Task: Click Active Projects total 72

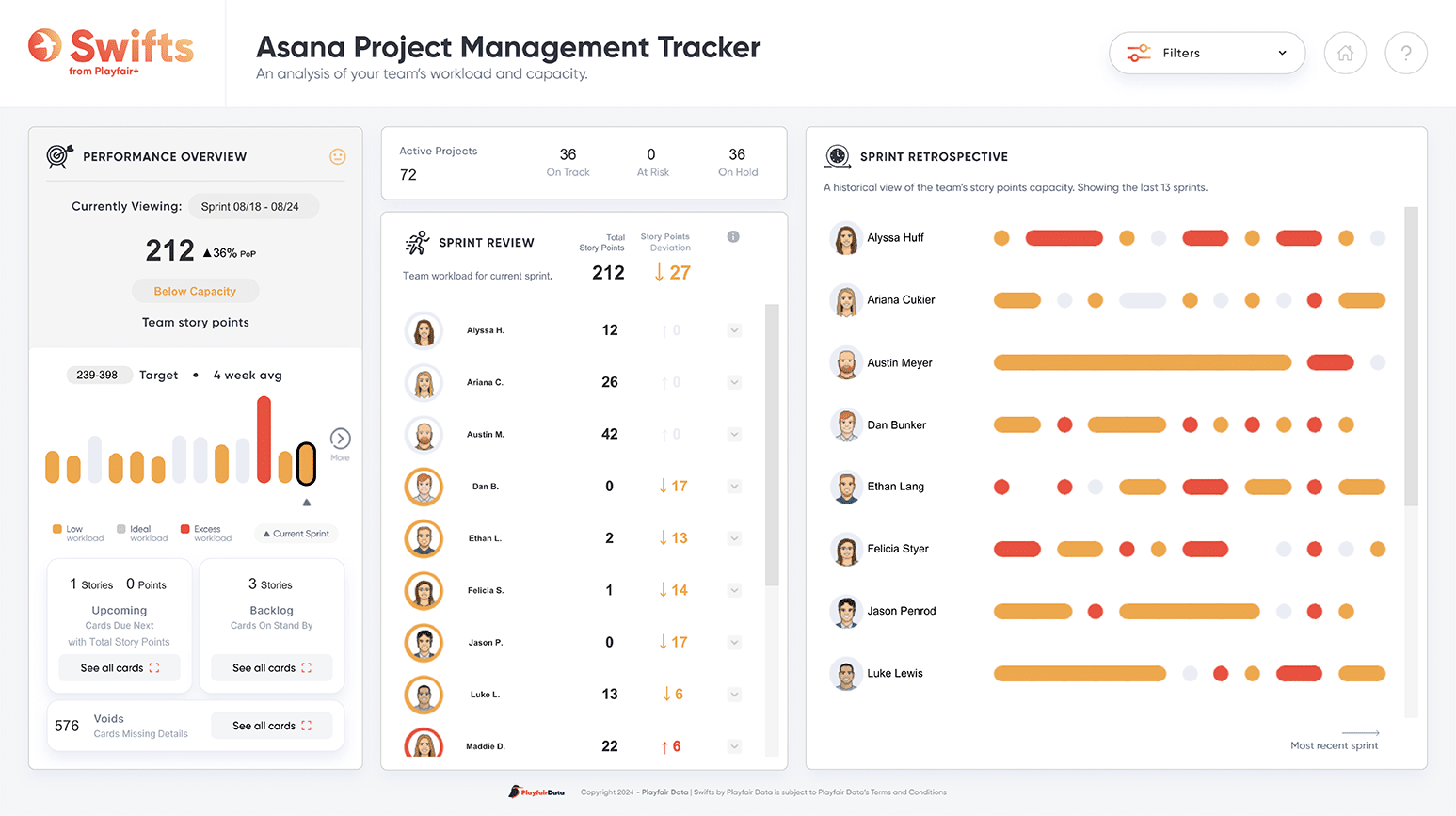Action: point(408,175)
